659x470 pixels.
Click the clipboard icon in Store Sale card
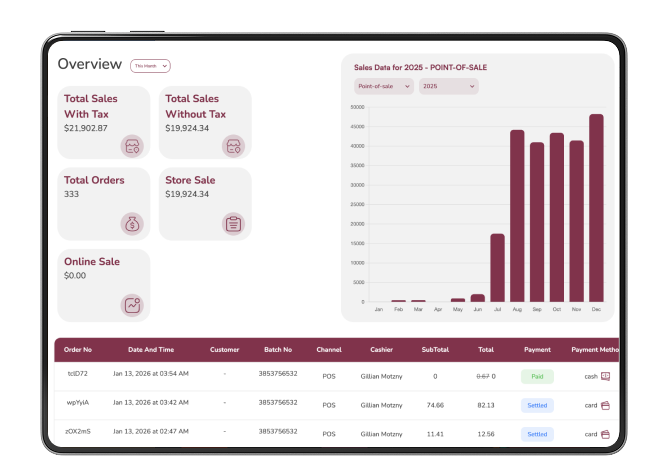click(233, 224)
